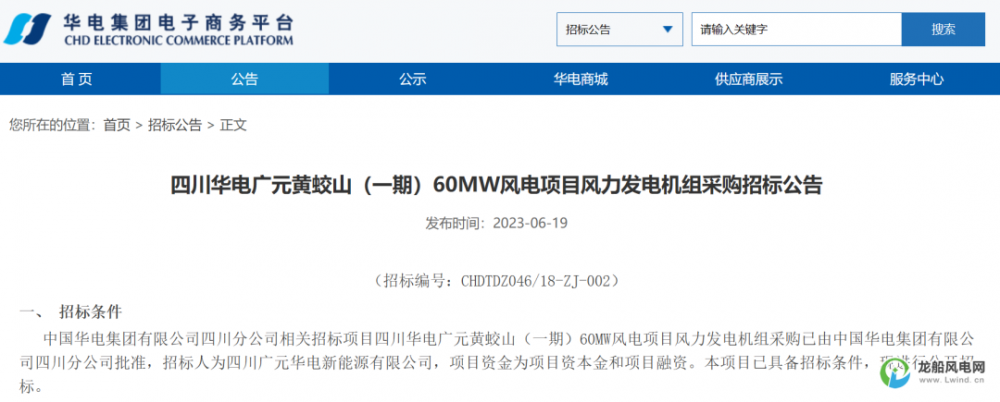Click the 请输入关键字 search input field
Viewport: 1000px width, 402px height.
coord(797,29)
